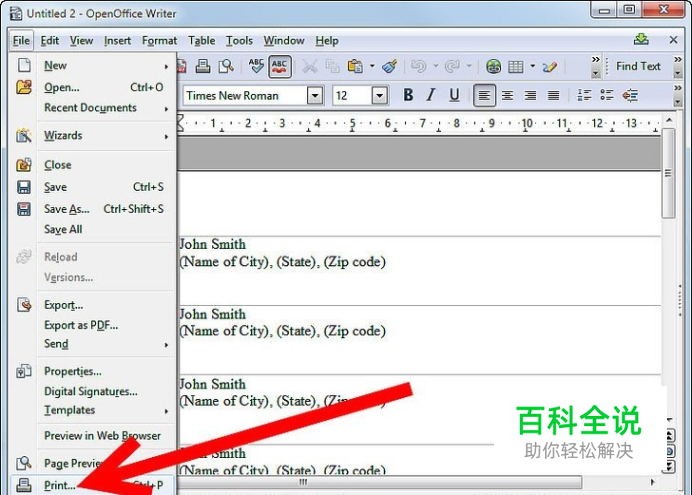Toggle the AutoSpellcheck toolbar button
Image resolution: width=692 pixels, height=495 pixels.
(x=280, y=67)
